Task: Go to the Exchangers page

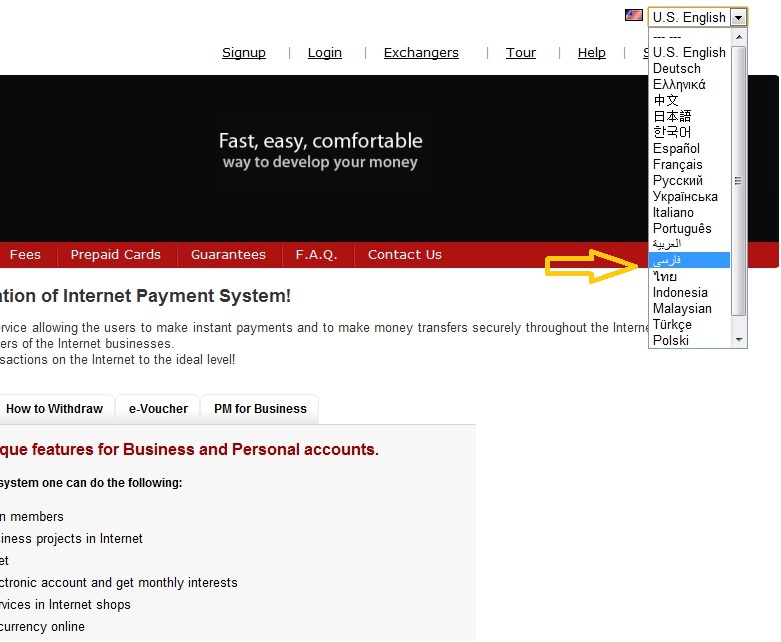Action: [x=421, y=52]
